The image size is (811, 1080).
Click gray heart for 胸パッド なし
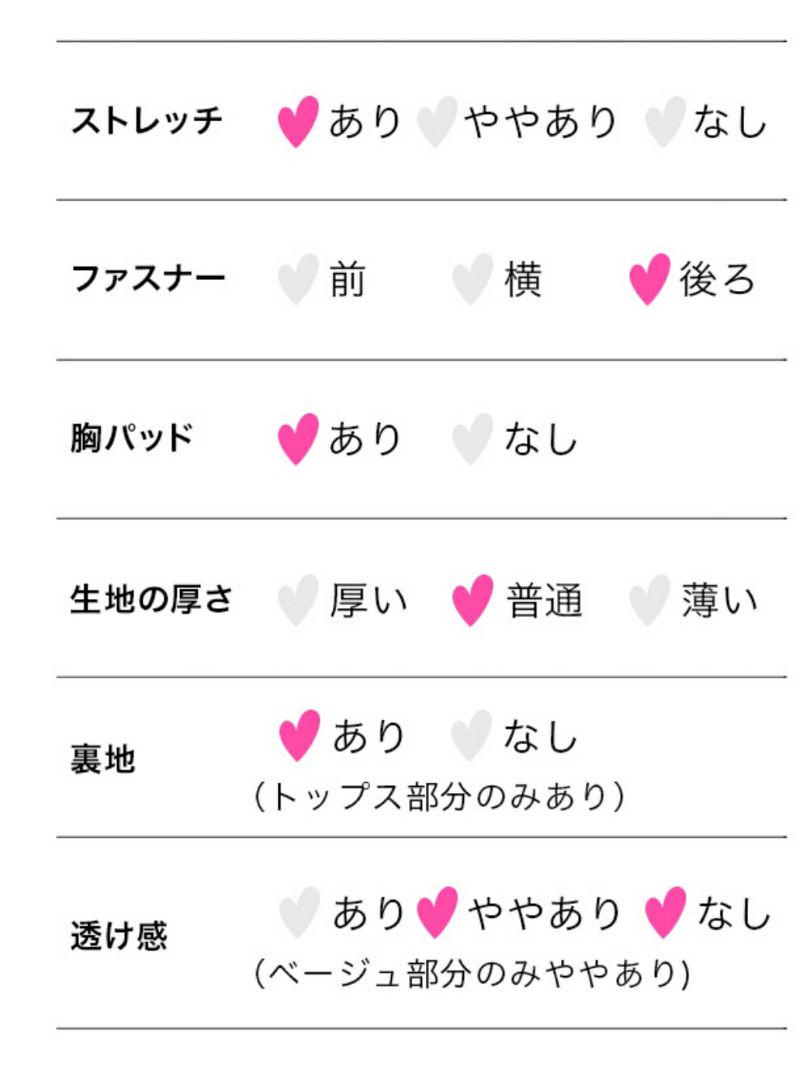click(473, 439)
